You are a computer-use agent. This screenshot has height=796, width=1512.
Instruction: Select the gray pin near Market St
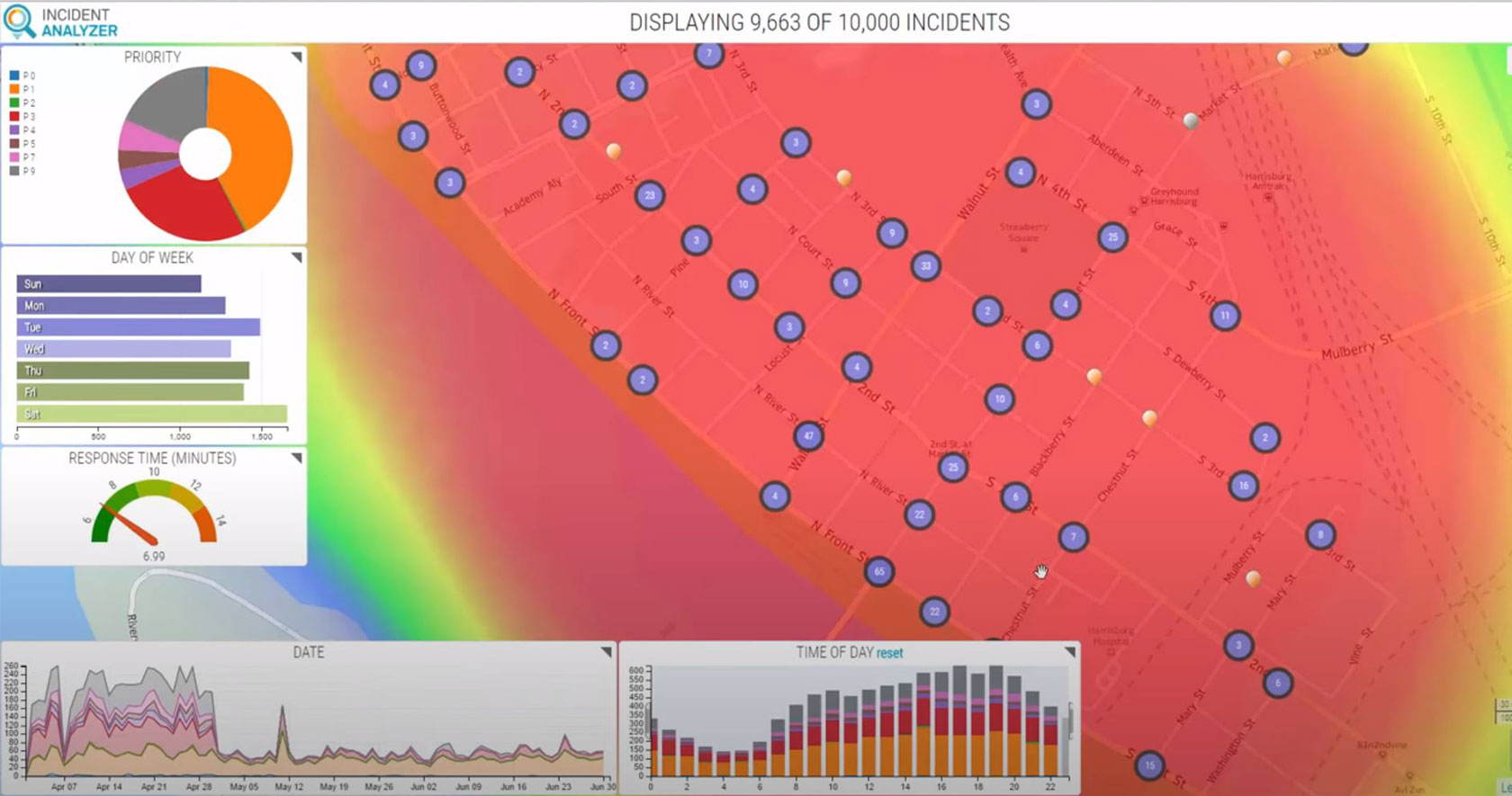pos(1191,121)
